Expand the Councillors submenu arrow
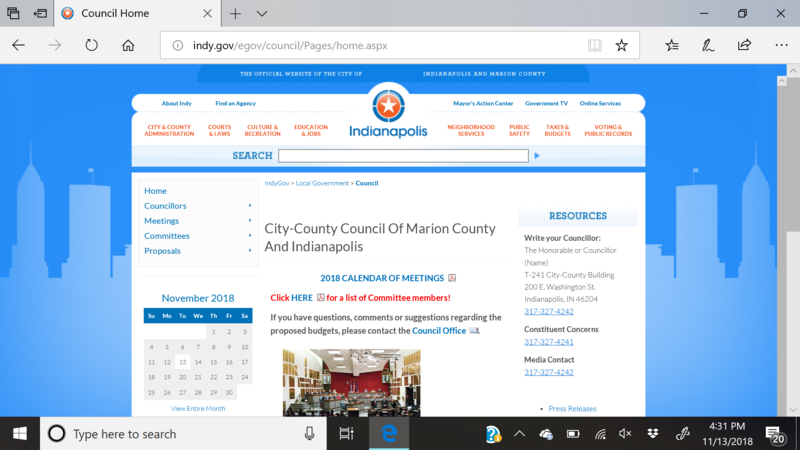800x450 pixels. [x=250, y=206]
